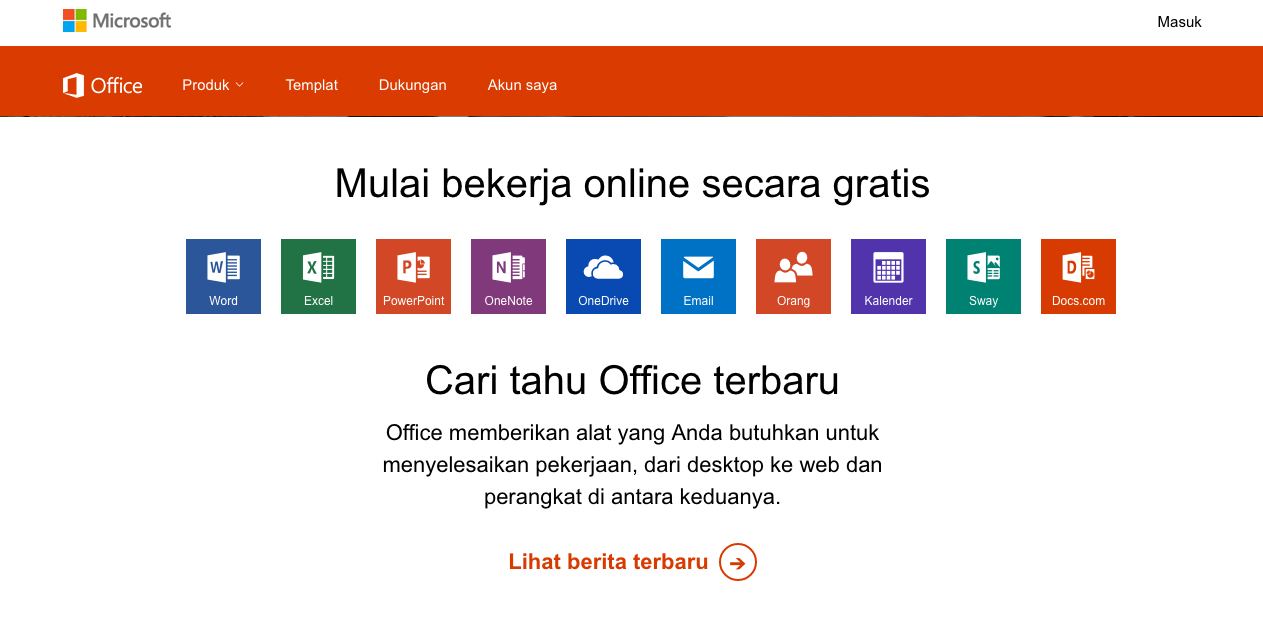Click the Masuk sign-in link
The width and height of the screenshot is (1263, 618).
click(1179, 21)
